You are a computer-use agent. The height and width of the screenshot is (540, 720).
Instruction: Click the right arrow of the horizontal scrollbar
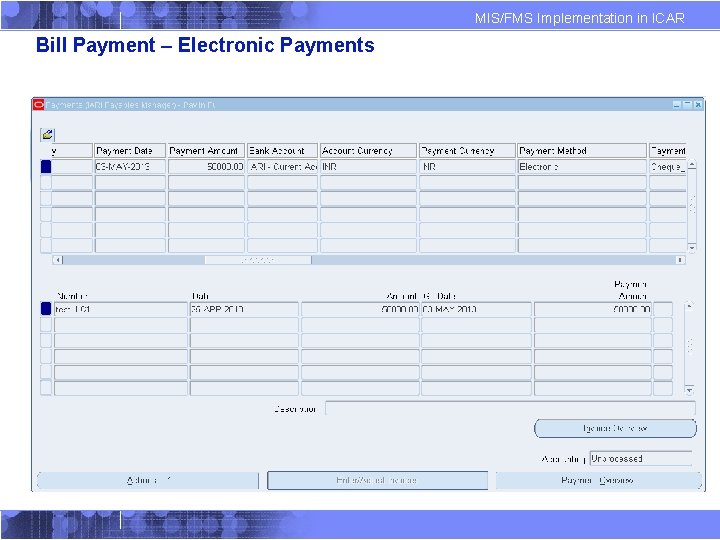(x=681, y=260)
